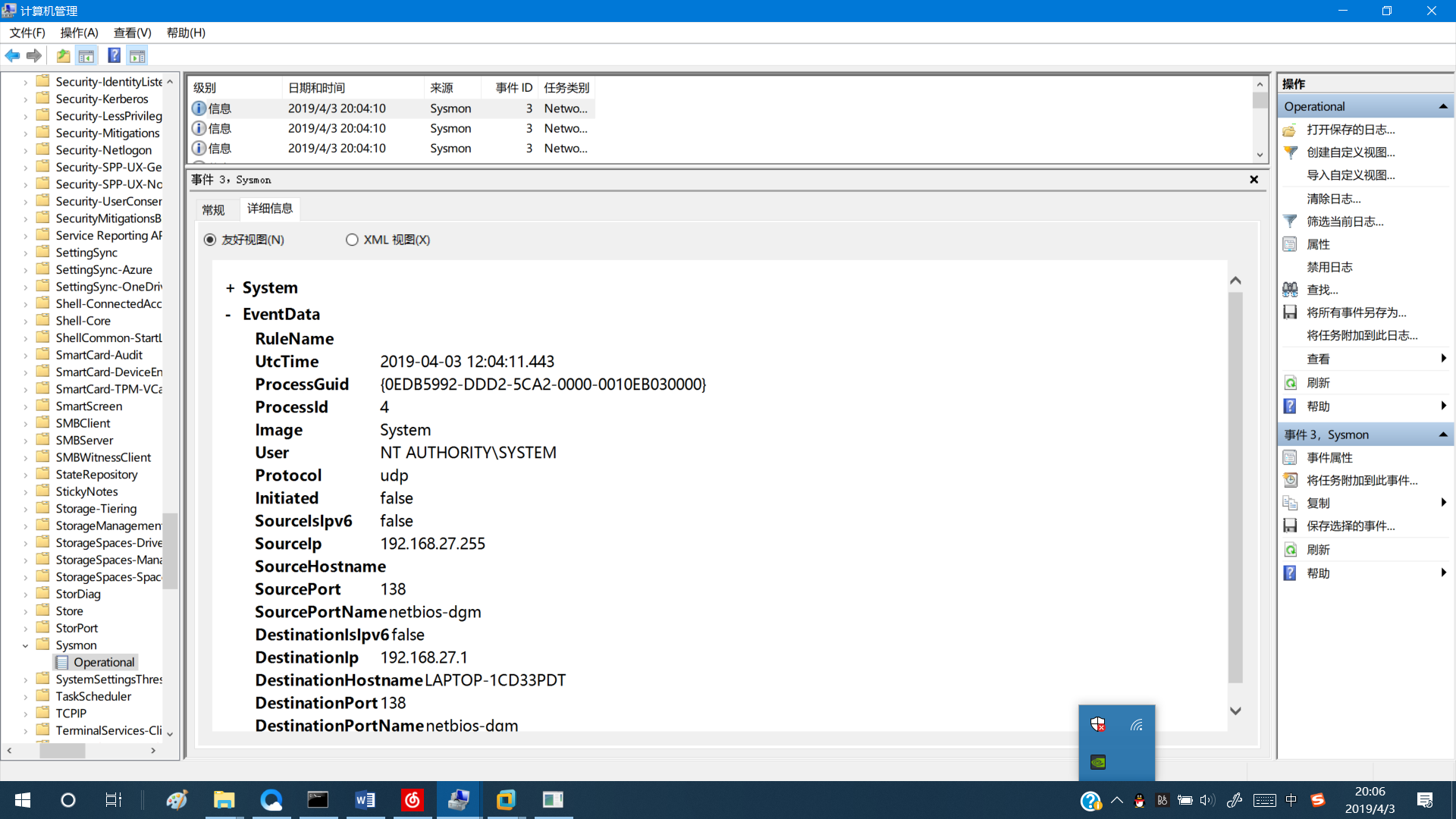The width and height of the screenshot is (1456, 819).
Task: Sort events by Level column header
Action: tap(235, 88)
